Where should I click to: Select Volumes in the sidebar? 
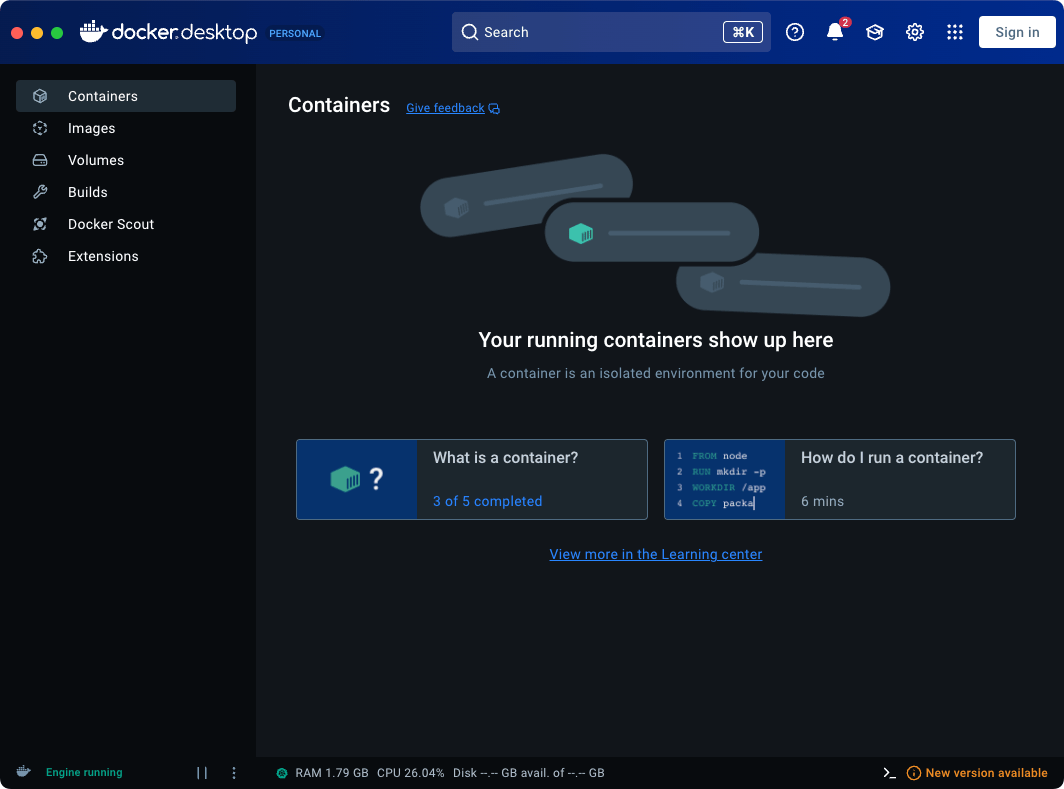(126, 160)
